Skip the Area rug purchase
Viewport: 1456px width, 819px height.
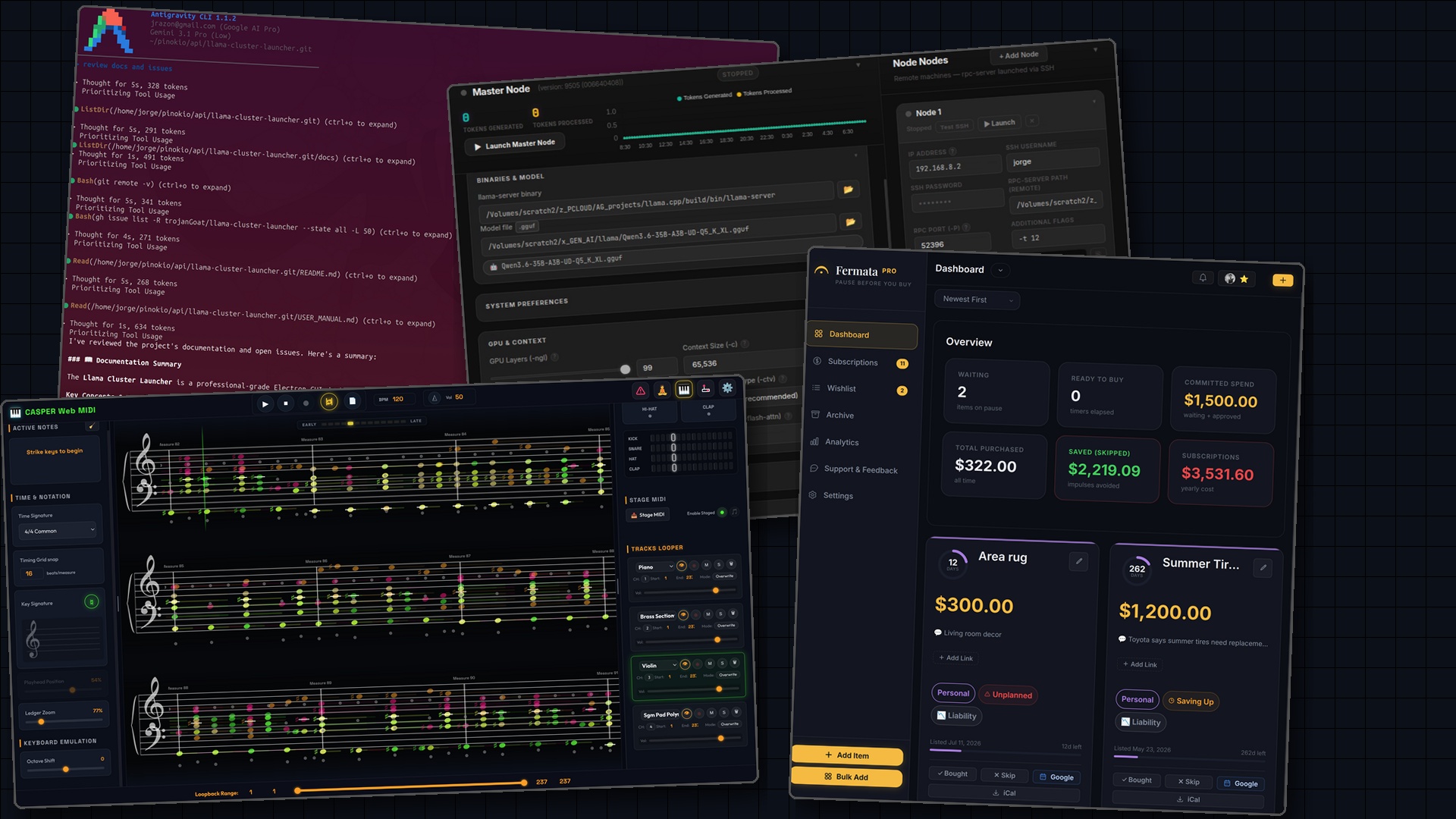[x=1005, y=775]
